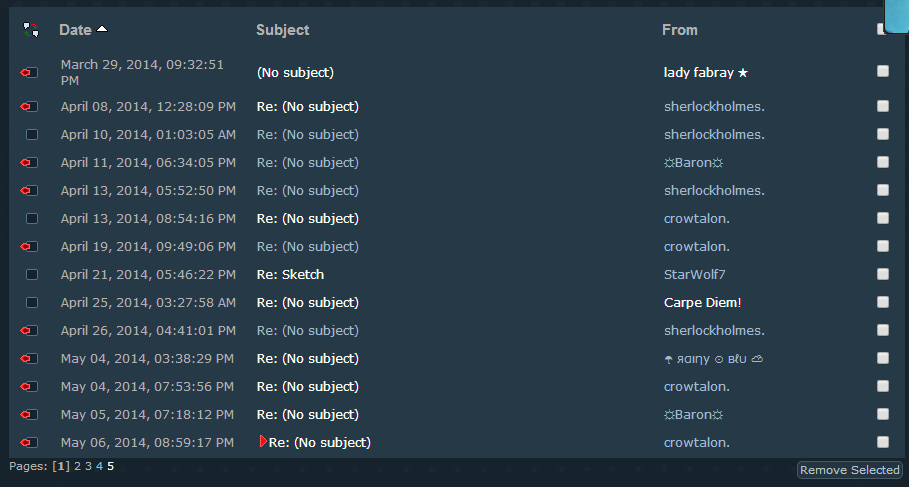909x487 pixels.
Task: Click status icon of Carpe Diem! message
Action: 32,302
